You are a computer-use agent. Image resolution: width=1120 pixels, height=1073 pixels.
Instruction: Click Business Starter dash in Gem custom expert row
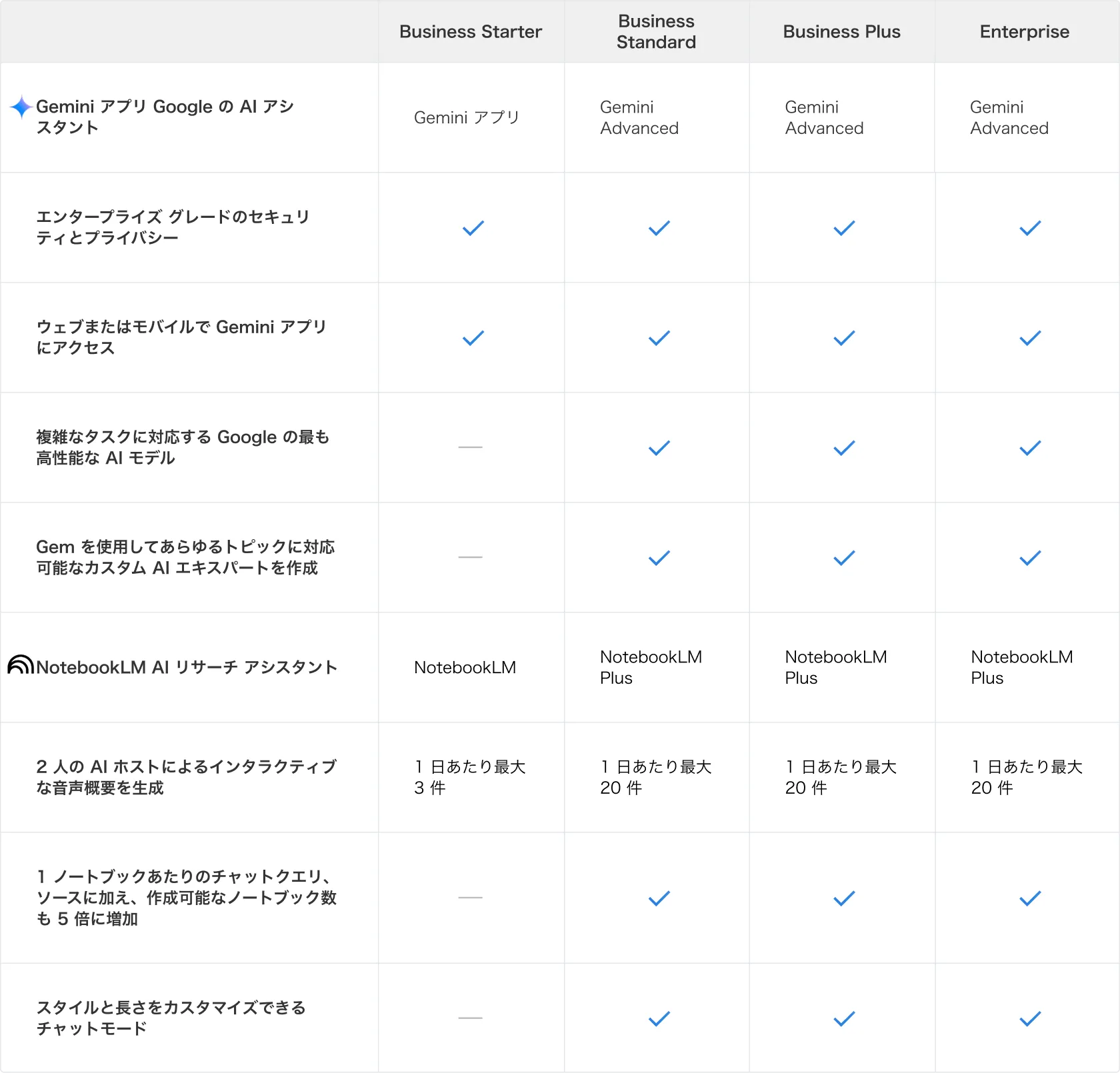(470, 557)
